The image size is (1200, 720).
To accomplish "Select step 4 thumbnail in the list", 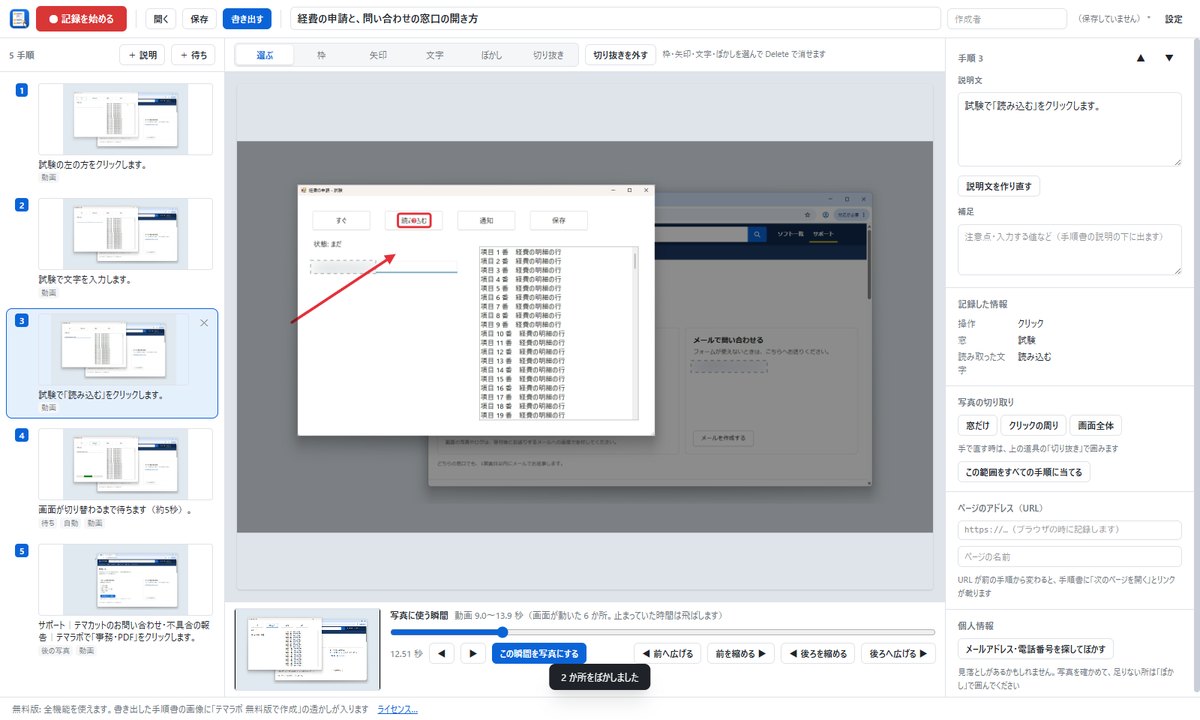I will 125,464.
